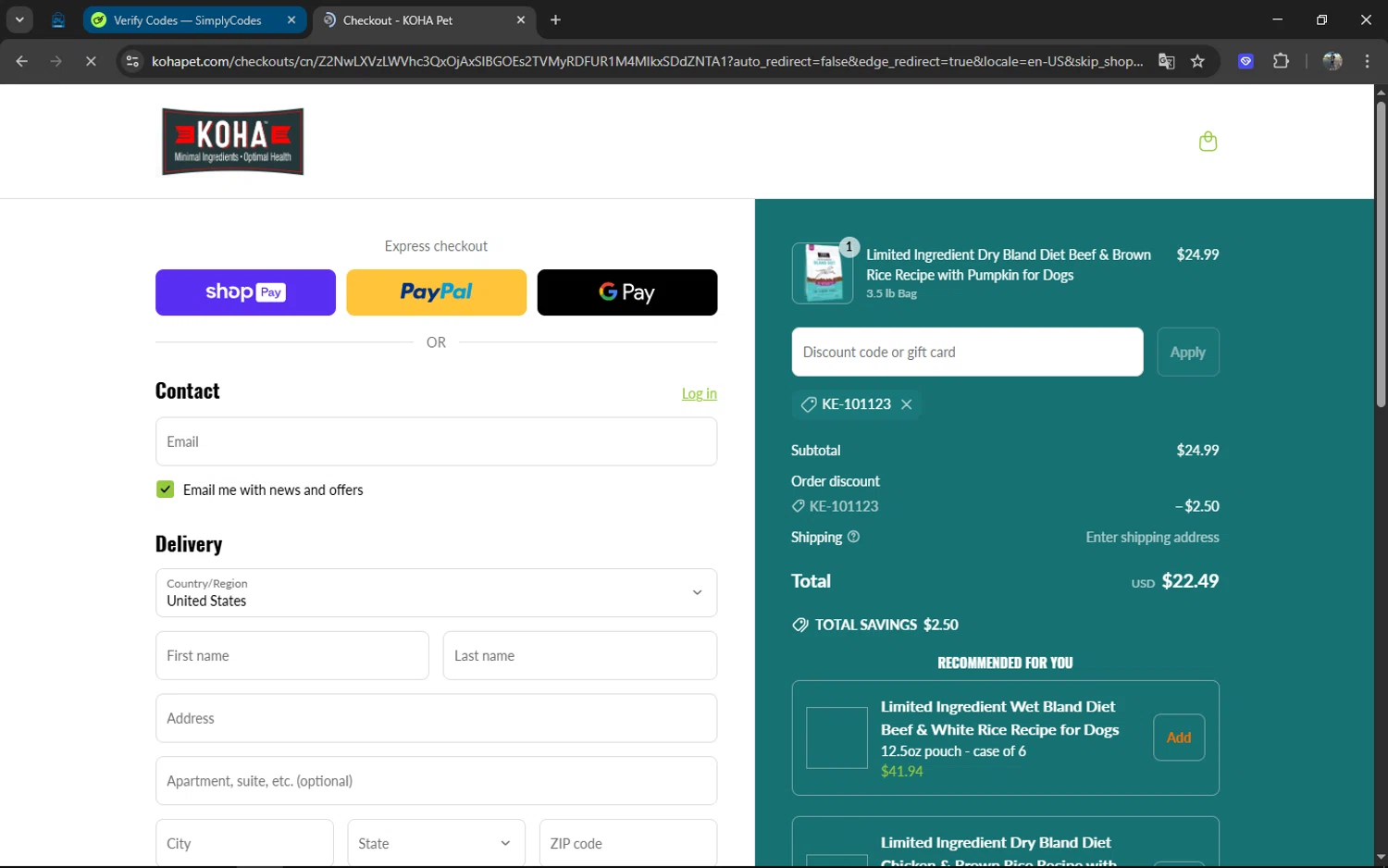Open the tab search dropdown arrow
The height and width of the screenshot is (868, 1388).
click(x=19, y=19)
